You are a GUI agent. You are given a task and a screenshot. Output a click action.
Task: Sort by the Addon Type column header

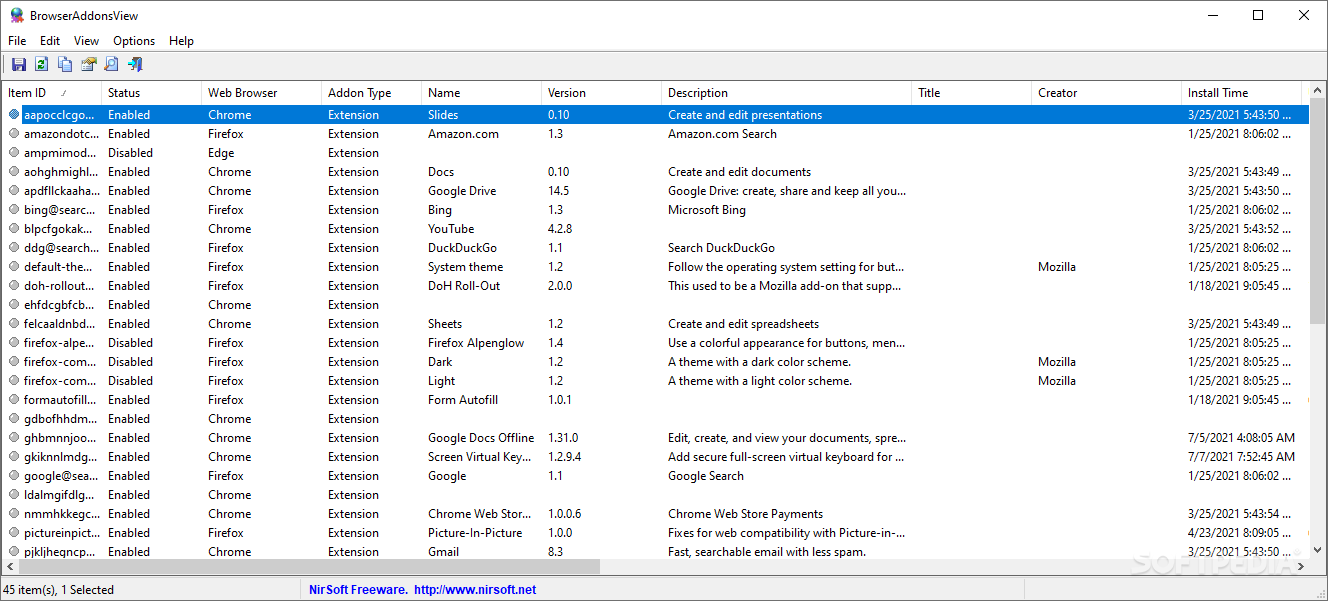[371, 93]
